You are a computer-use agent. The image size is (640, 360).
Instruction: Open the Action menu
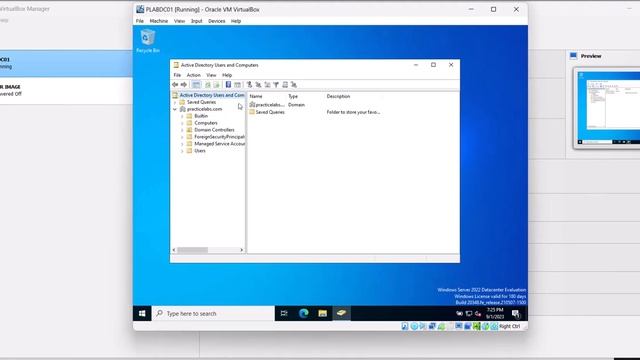tap(193, 75)
